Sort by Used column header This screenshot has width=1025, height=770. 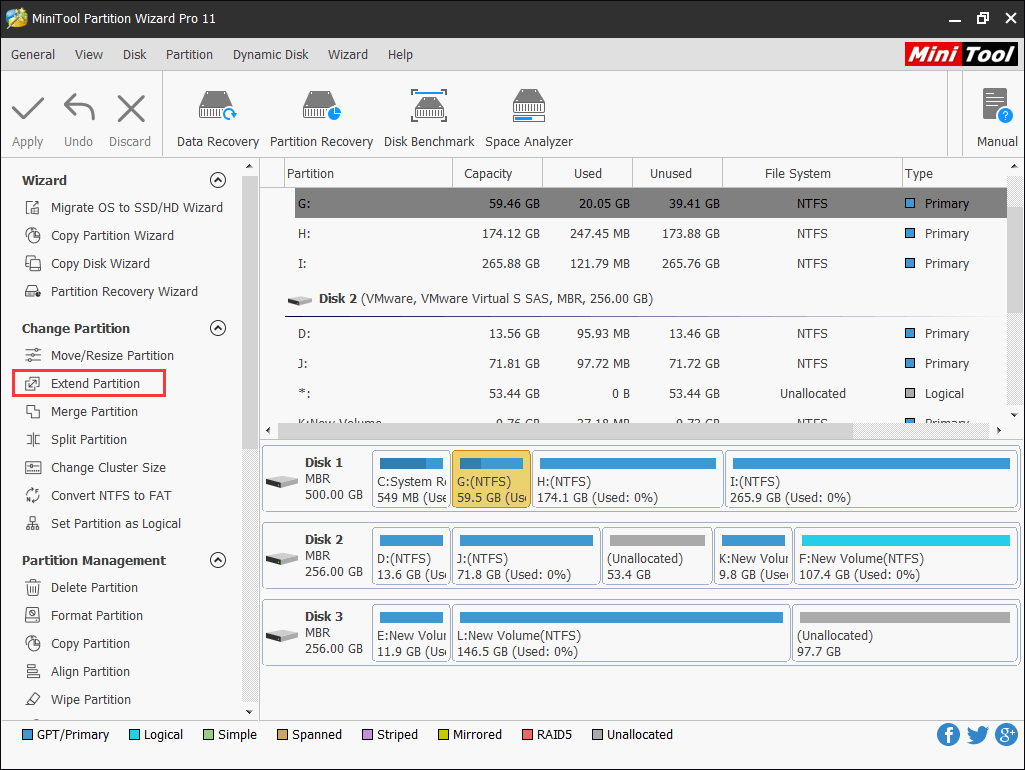(x=588, y=173)
